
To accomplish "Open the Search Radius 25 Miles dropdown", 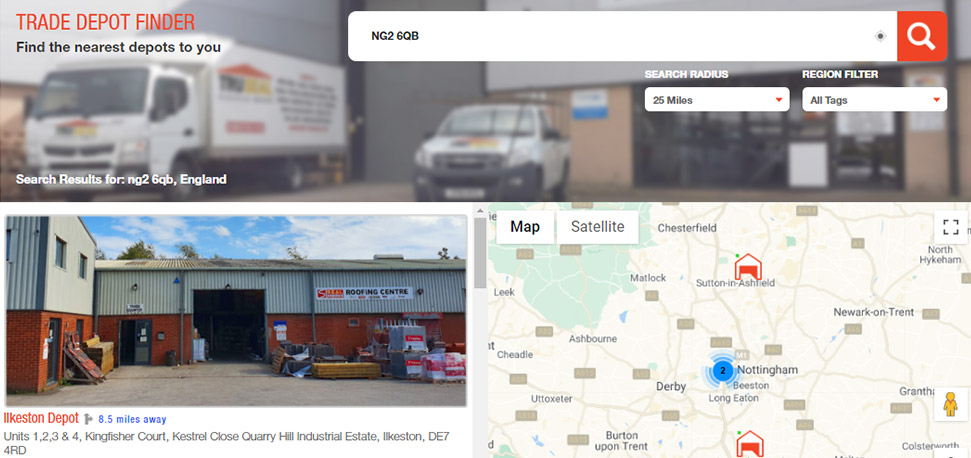I will coord(717,100).
